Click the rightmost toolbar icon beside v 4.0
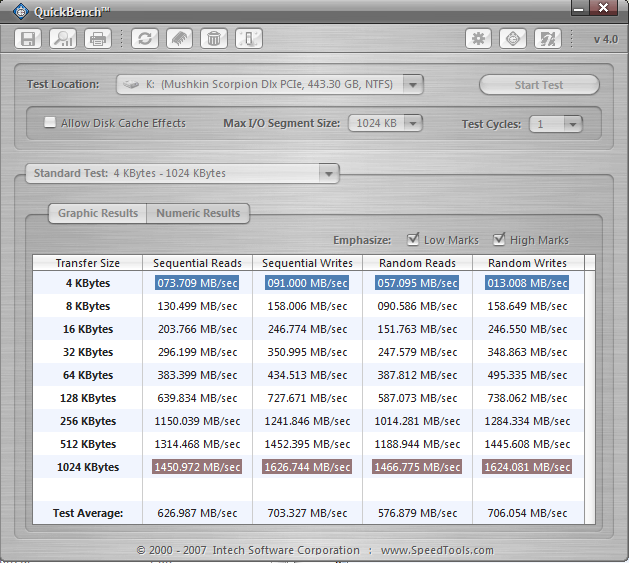629x563 pixels. click(547, 39)
